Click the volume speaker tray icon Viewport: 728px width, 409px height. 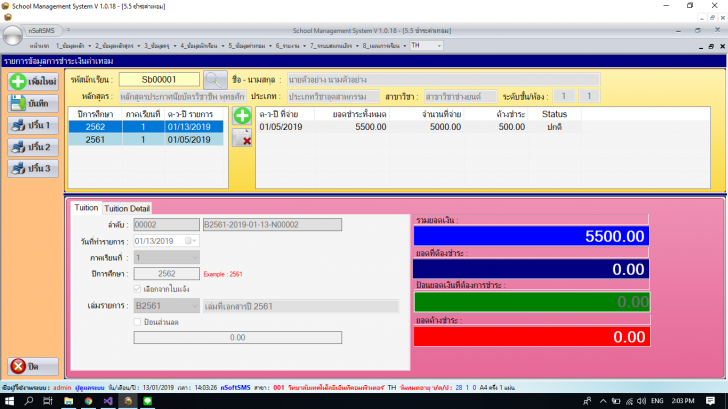point(641,401)
